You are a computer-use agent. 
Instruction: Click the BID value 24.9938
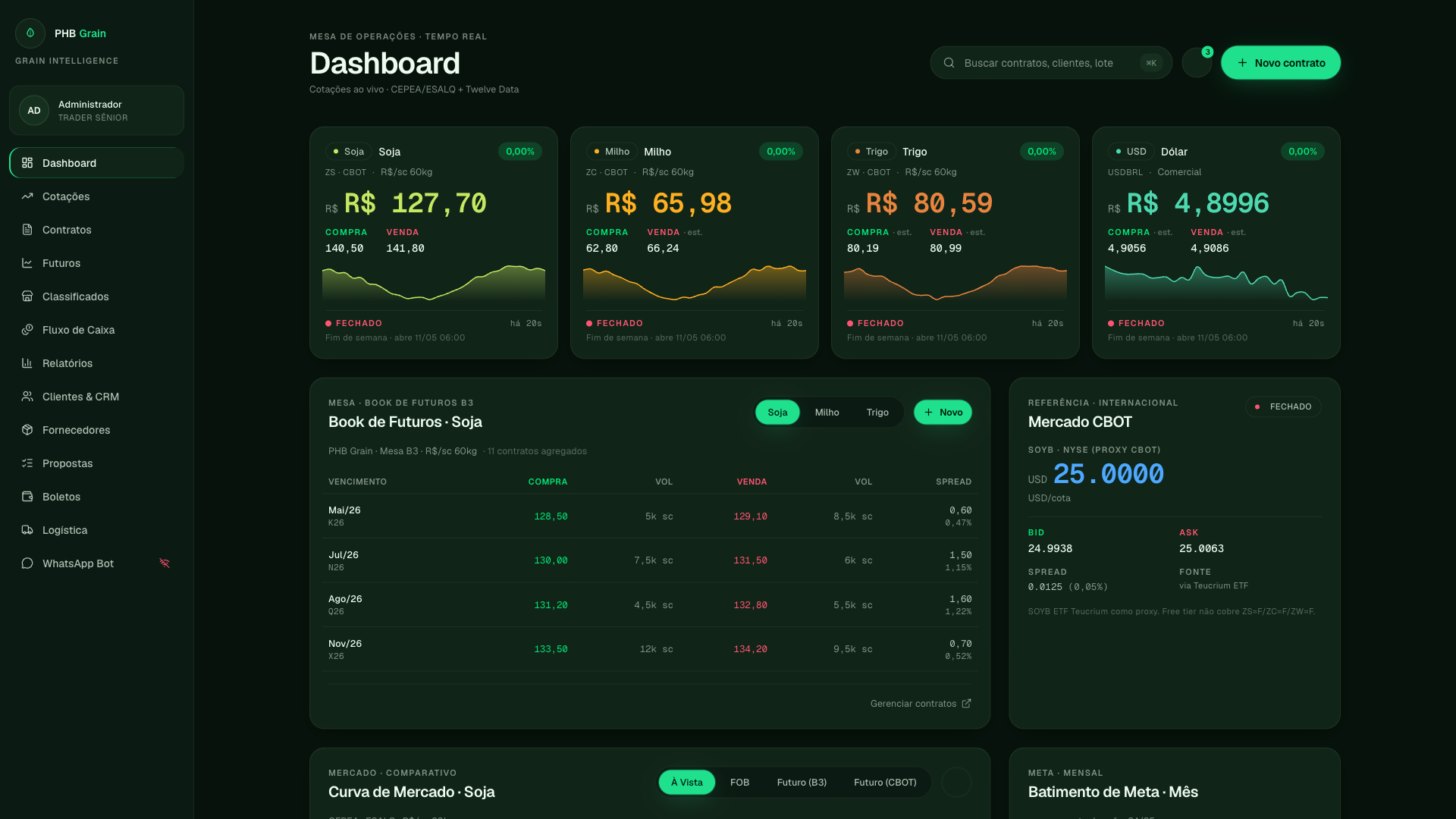click(x=1050, y=549)
